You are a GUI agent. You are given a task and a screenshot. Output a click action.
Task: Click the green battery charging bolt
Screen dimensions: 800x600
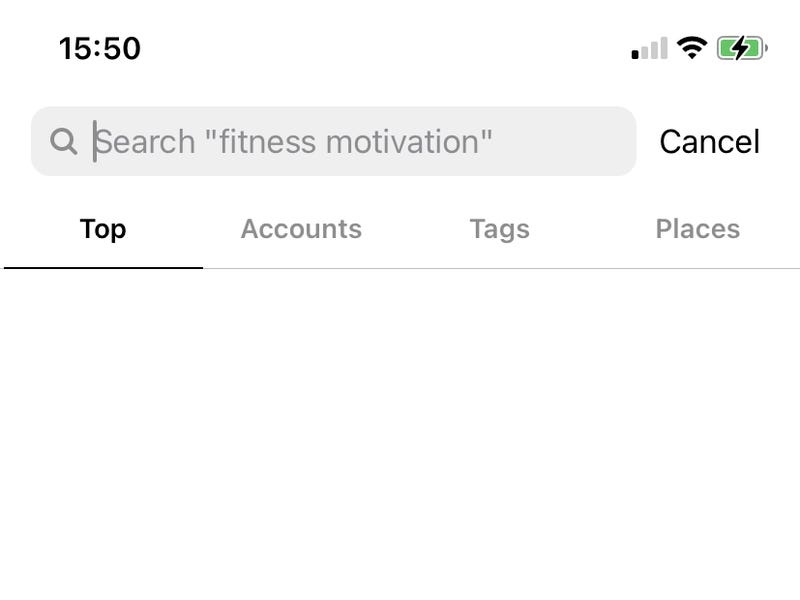pos(739,48)
